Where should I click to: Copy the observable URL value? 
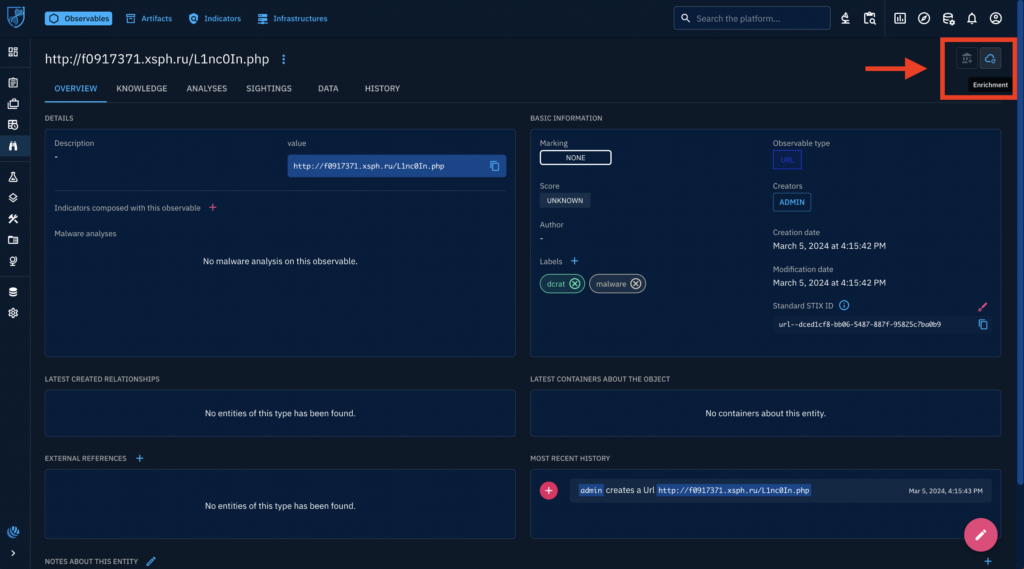(x=494, y=166)
